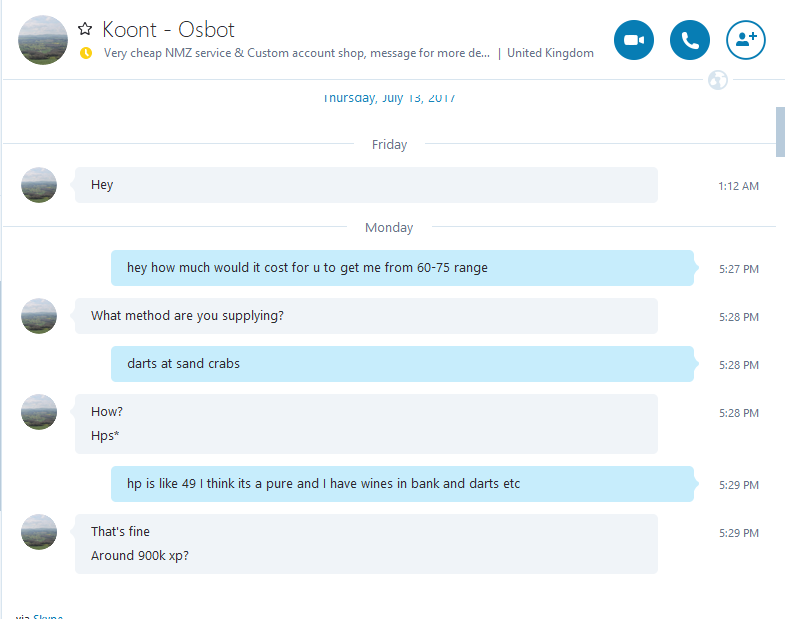
Task: Select the "Around 900k xp?" message
Action: click(x=140, y=555)
